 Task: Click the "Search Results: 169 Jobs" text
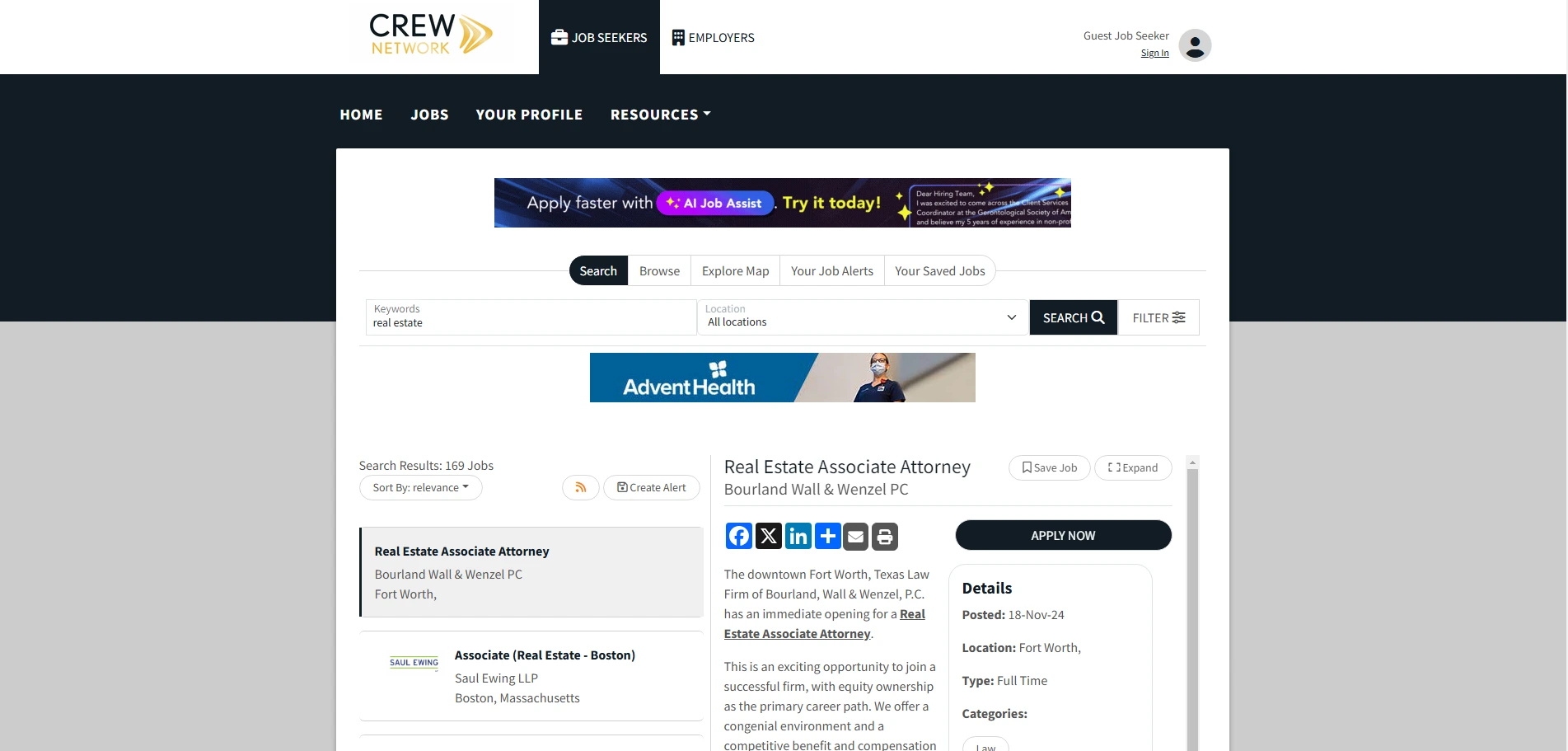coord(426,465)
